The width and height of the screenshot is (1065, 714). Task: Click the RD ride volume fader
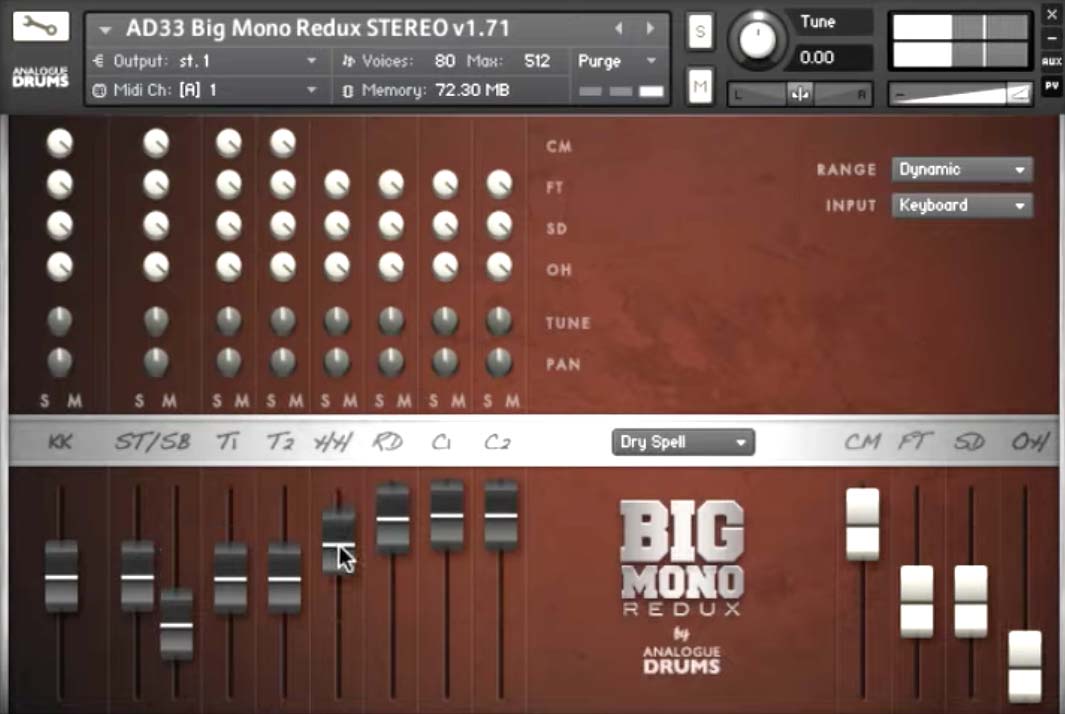click(393, 518)
